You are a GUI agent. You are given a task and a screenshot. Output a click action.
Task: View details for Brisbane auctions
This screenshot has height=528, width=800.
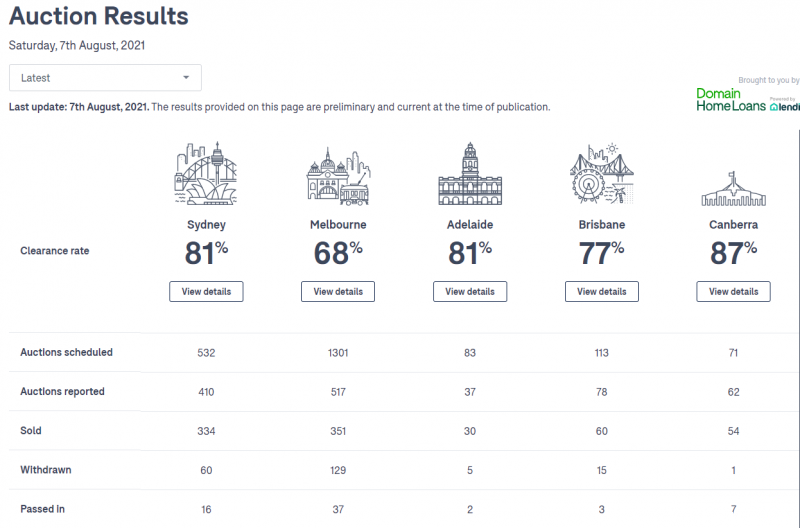[x=602, y=291]
